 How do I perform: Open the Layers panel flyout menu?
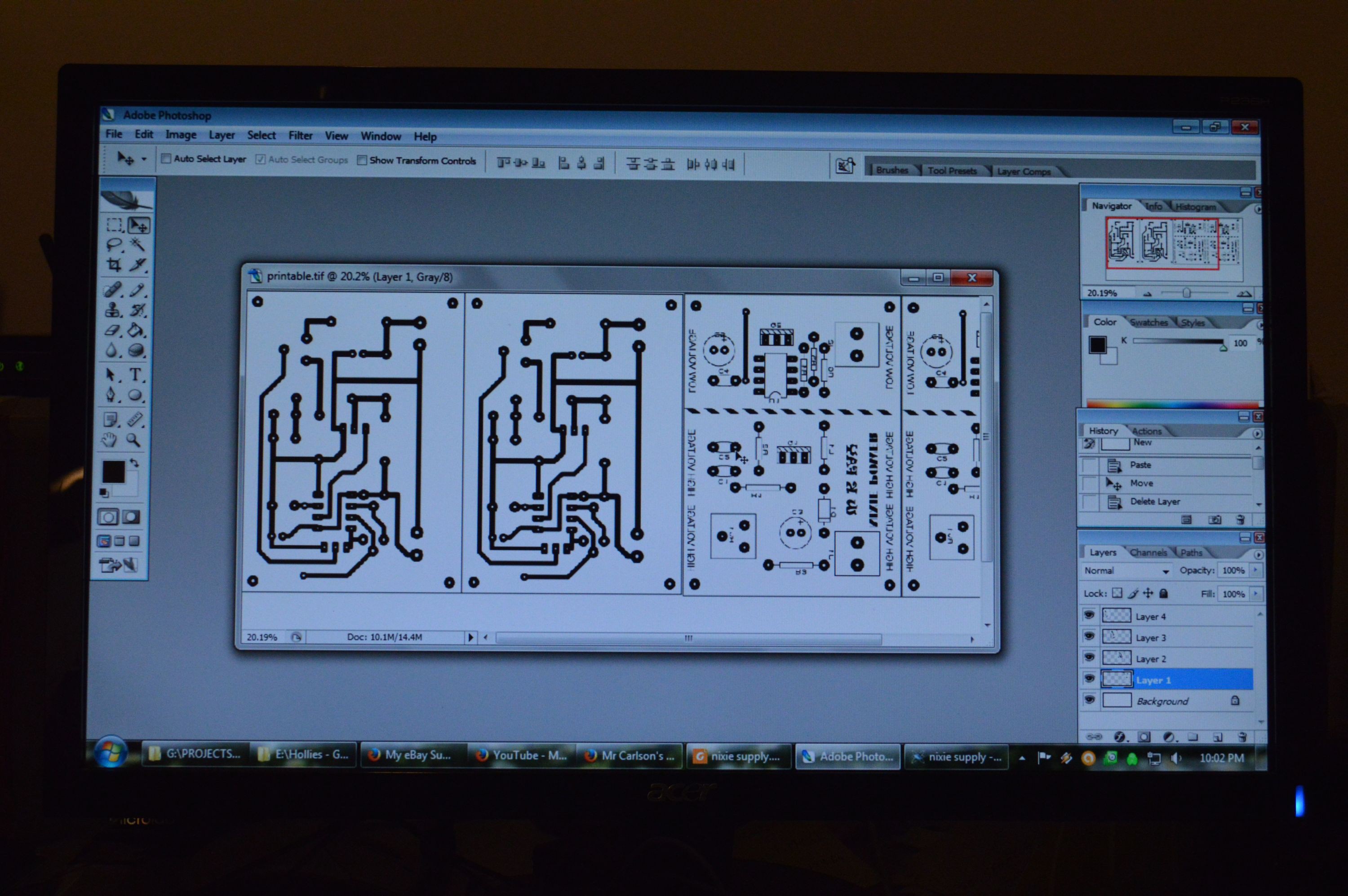tap(1258, 554)
